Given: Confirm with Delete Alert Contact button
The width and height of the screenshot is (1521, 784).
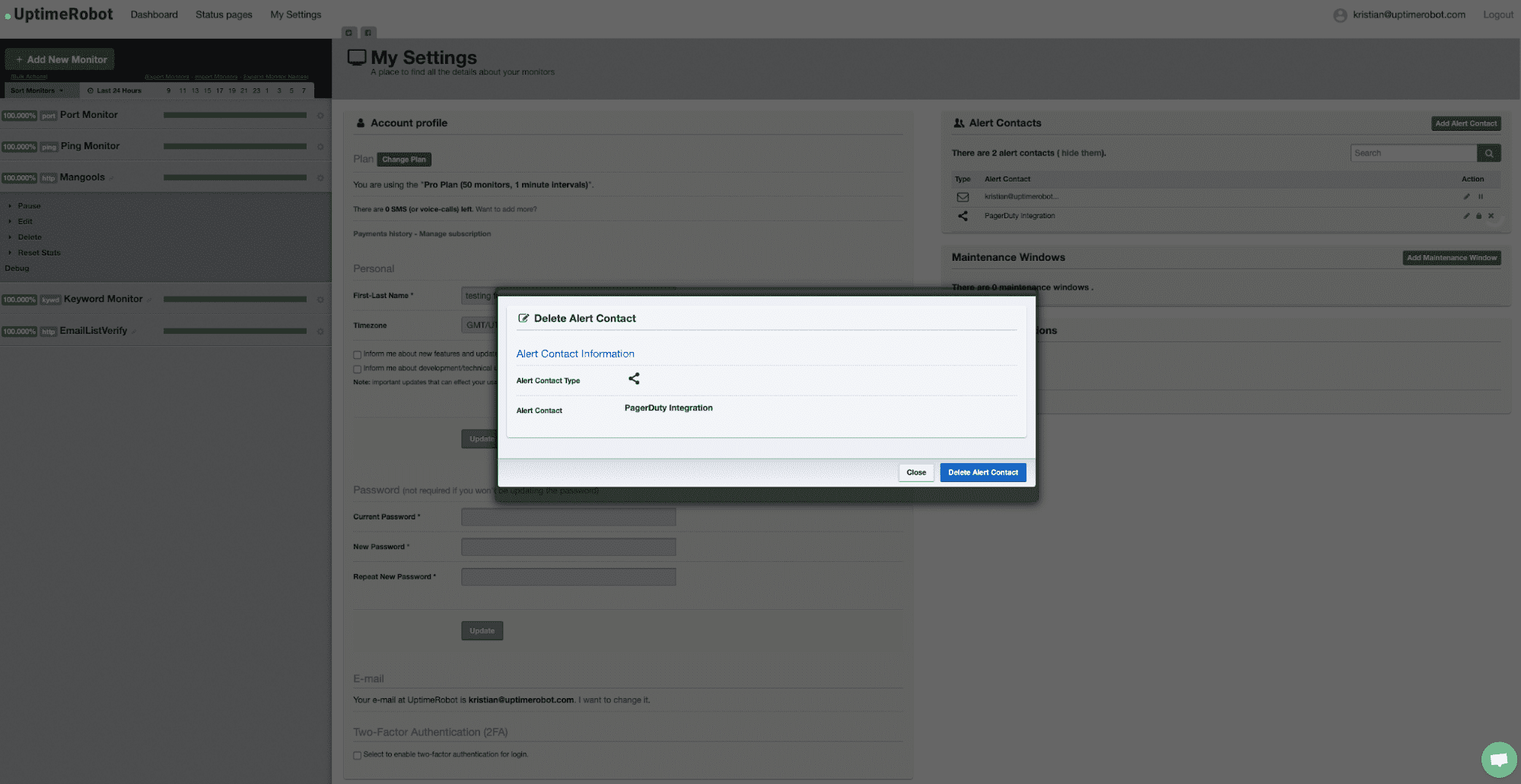Looking at the screenshot, I should pos(982,472).
